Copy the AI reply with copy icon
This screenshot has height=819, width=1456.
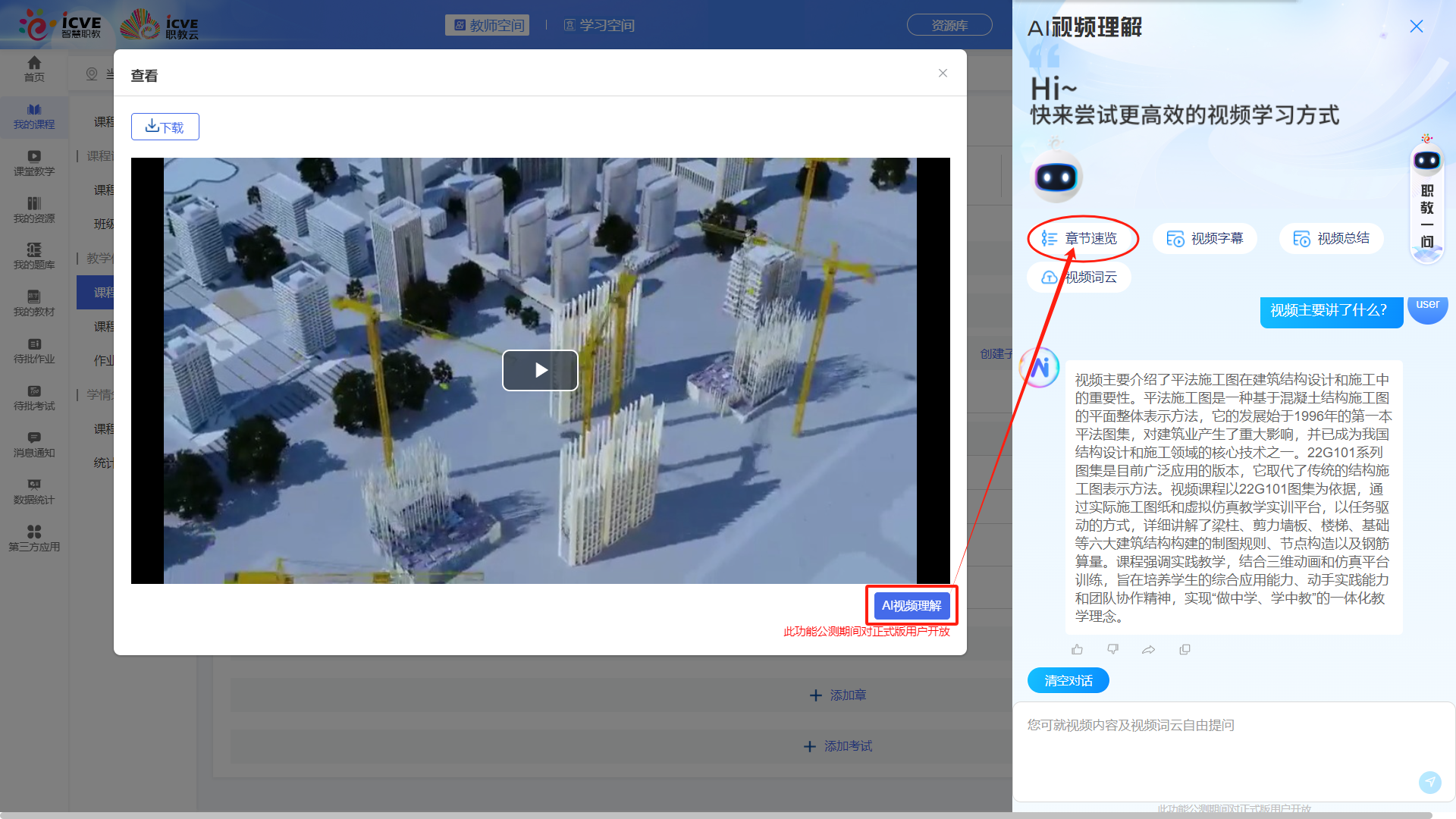pyautogui.click(x=1185, y=649)
